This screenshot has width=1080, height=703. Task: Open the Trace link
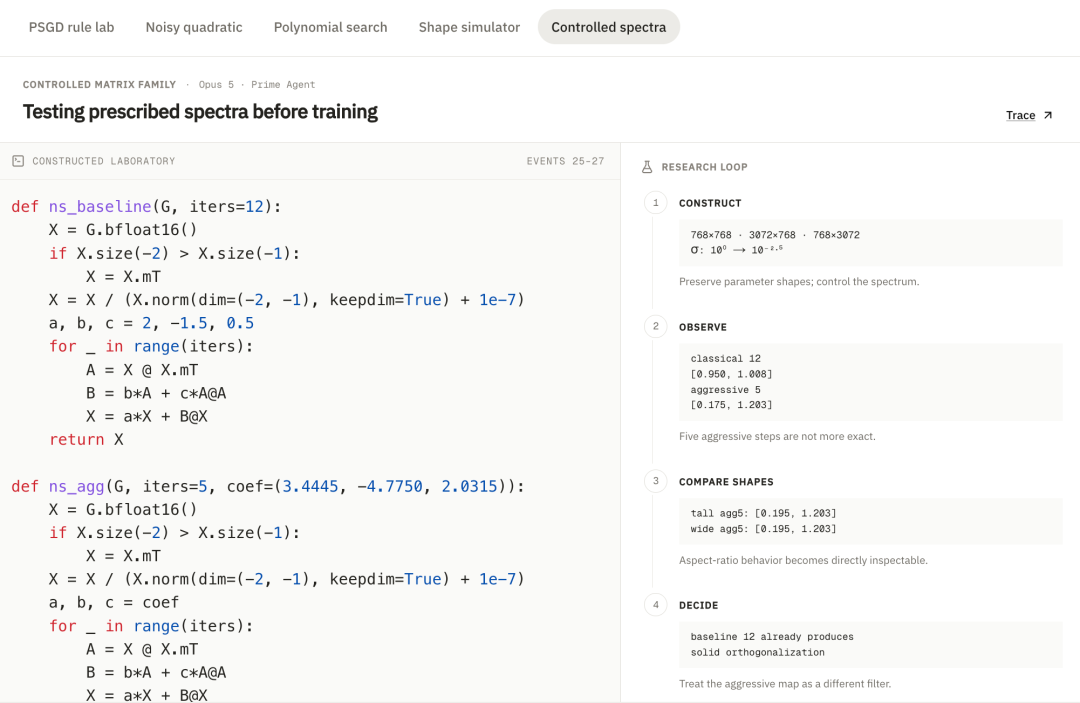tap(1020, 115)
